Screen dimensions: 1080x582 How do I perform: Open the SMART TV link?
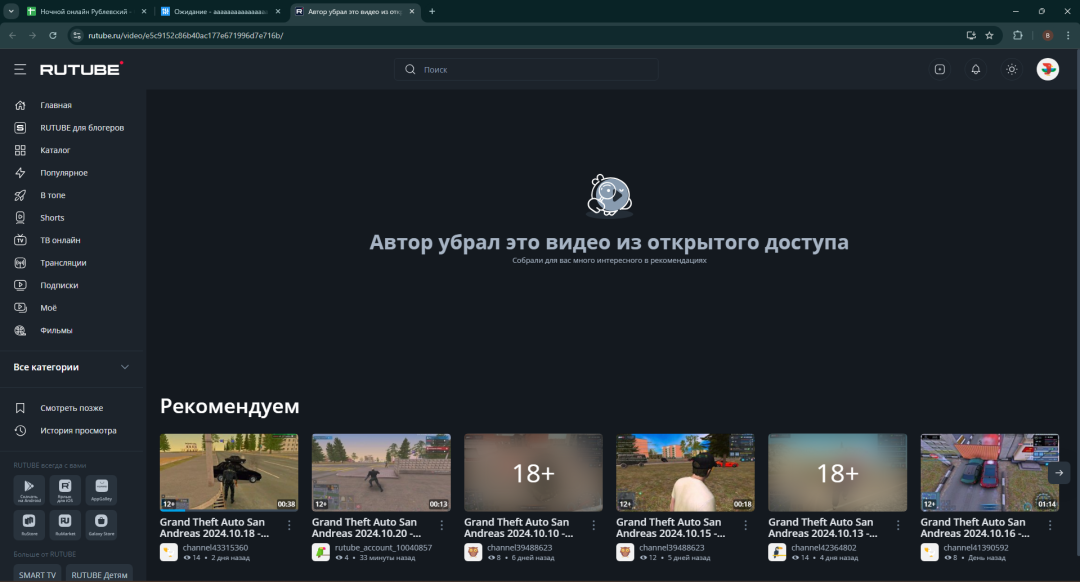[37, 574]
